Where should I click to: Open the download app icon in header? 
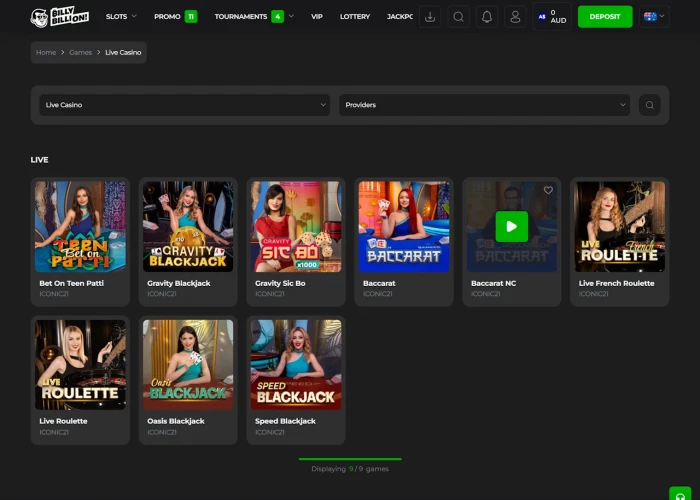(x=430, y=17)
